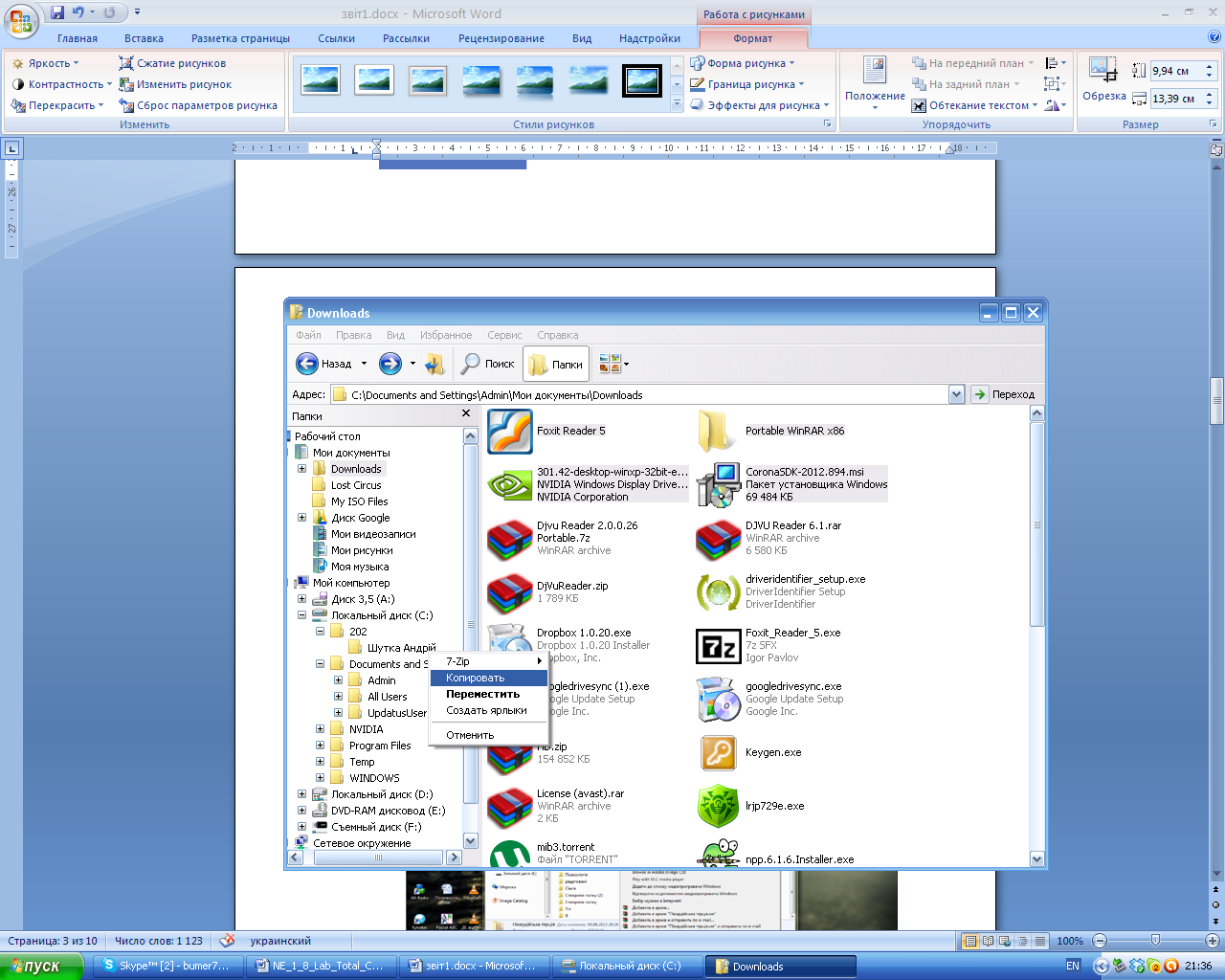The width and height of the screenshot is (1225, 980).
Task: Switch to Draft view button
Action: coord(1040,941)
